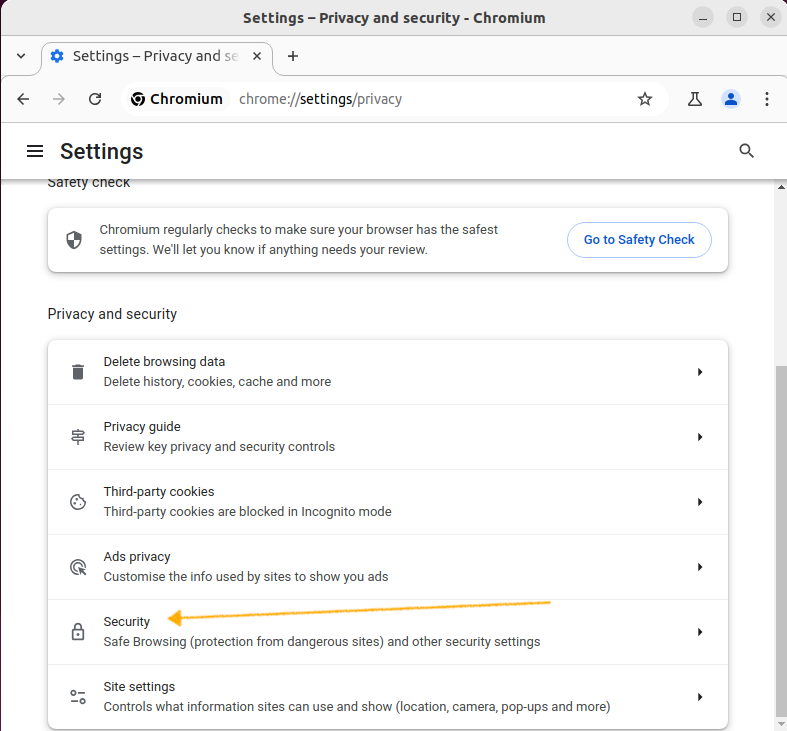787x731 pixels.
Task: Select the Settings – Privacy and security tab
Action: tap(157, 56)
